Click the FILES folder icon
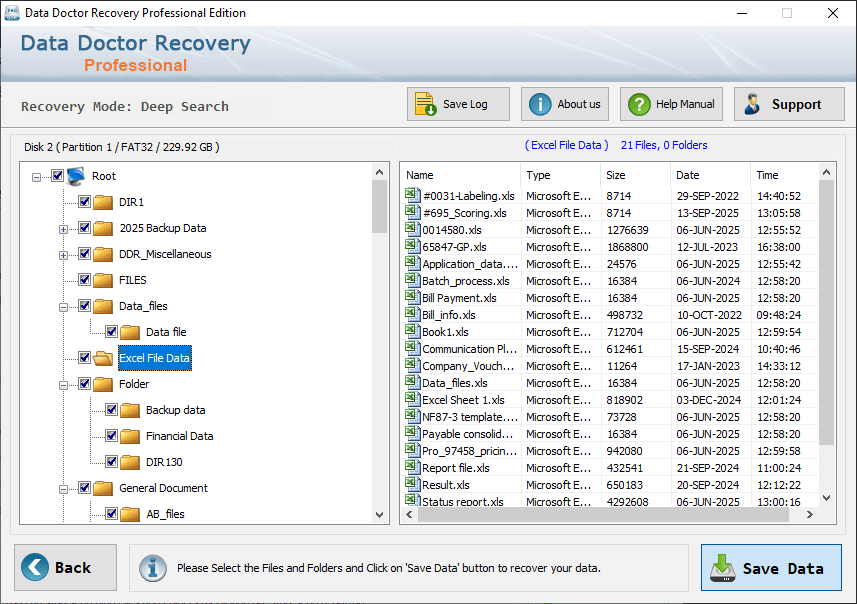The height and width of the screenshot is (604, 857). tap(103, 280)
